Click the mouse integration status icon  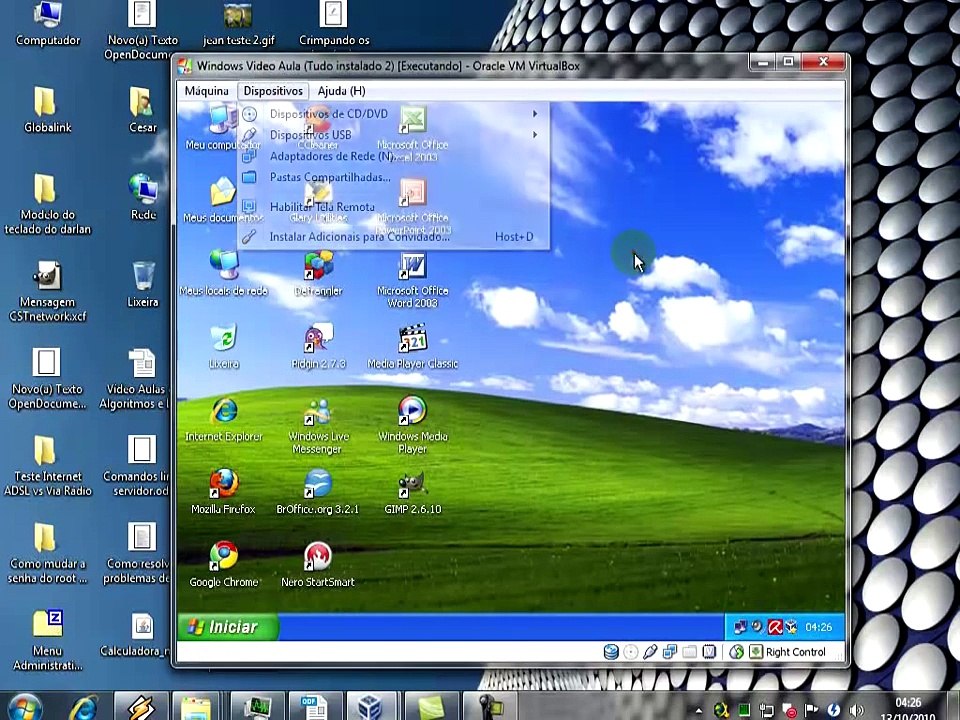(x=737, y=652)
